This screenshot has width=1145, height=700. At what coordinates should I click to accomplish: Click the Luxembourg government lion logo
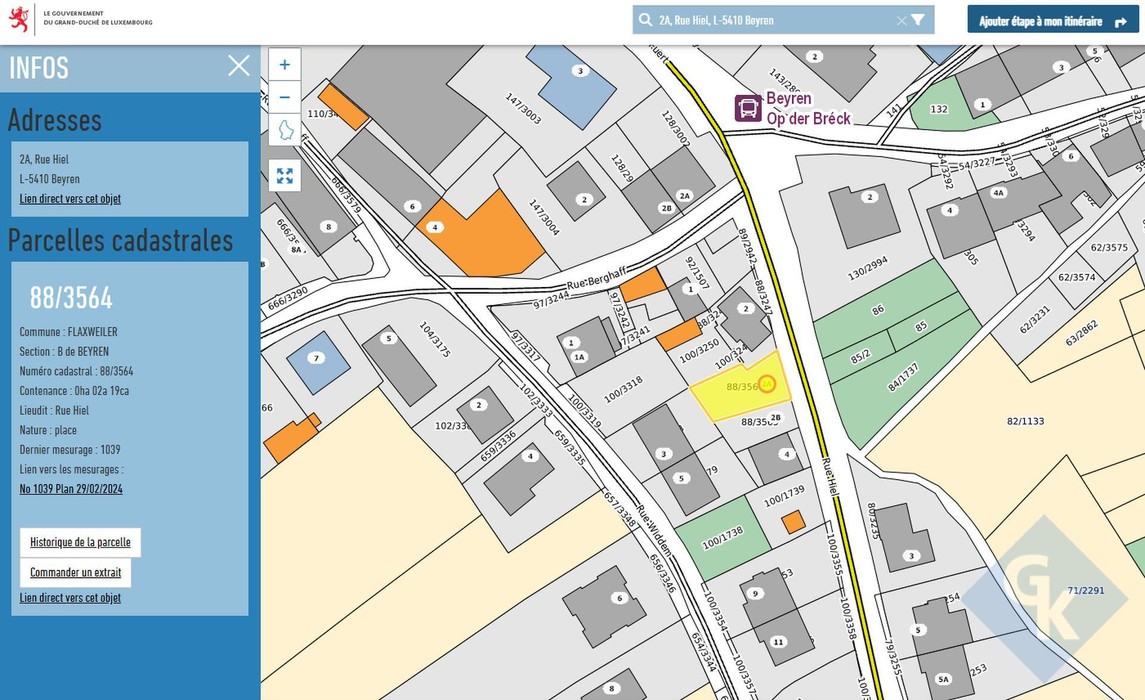coord(19,19)
